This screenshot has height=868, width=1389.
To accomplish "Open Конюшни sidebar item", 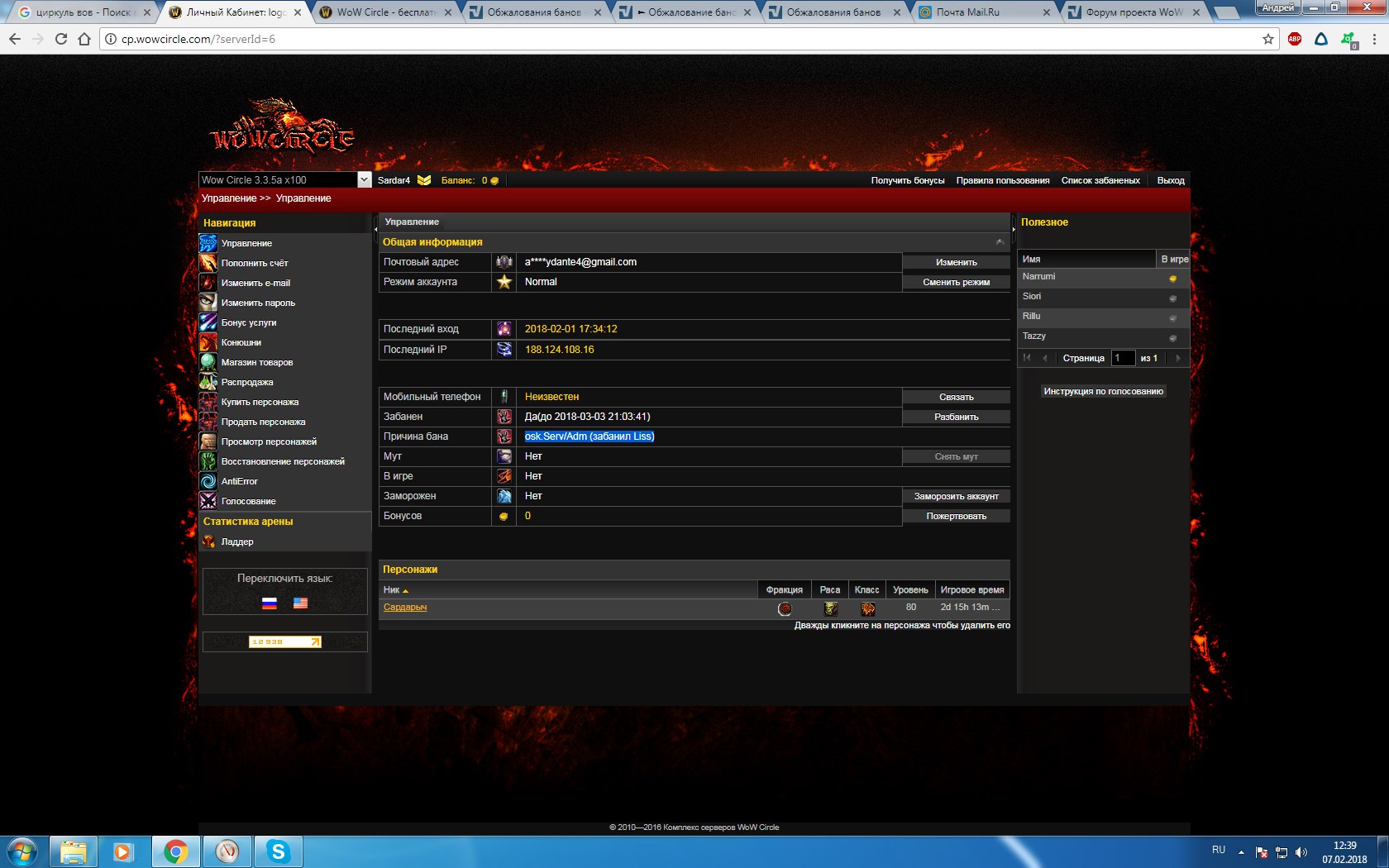I will [241, 342].
